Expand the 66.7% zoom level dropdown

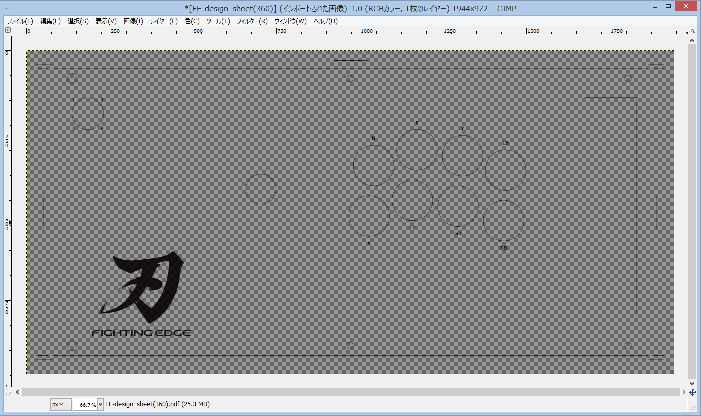pos(100,404)
